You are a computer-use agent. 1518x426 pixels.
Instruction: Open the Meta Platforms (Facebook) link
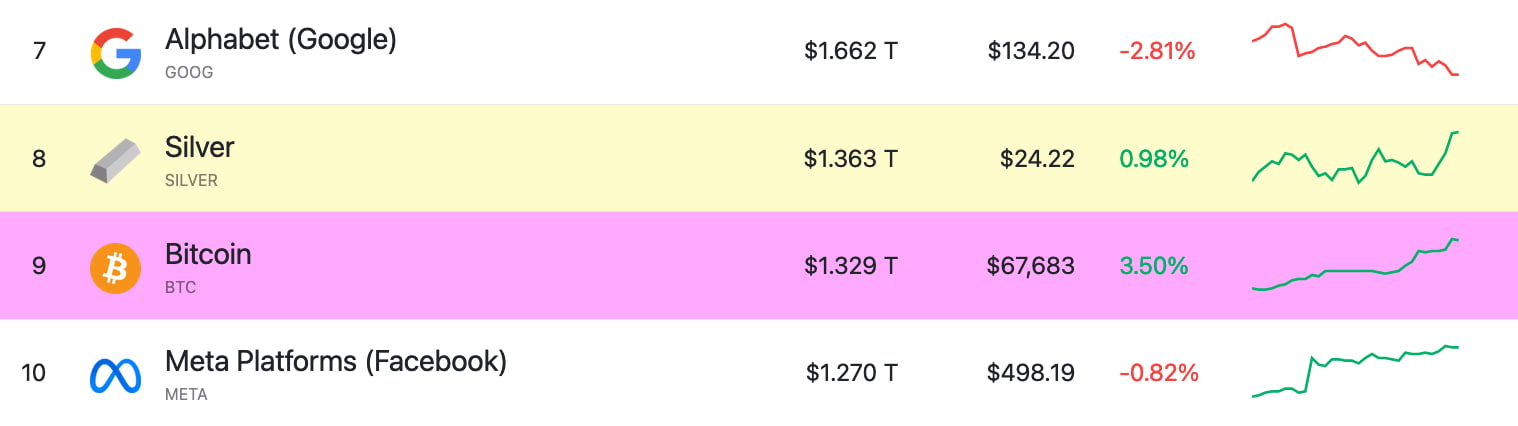(335, 361)
